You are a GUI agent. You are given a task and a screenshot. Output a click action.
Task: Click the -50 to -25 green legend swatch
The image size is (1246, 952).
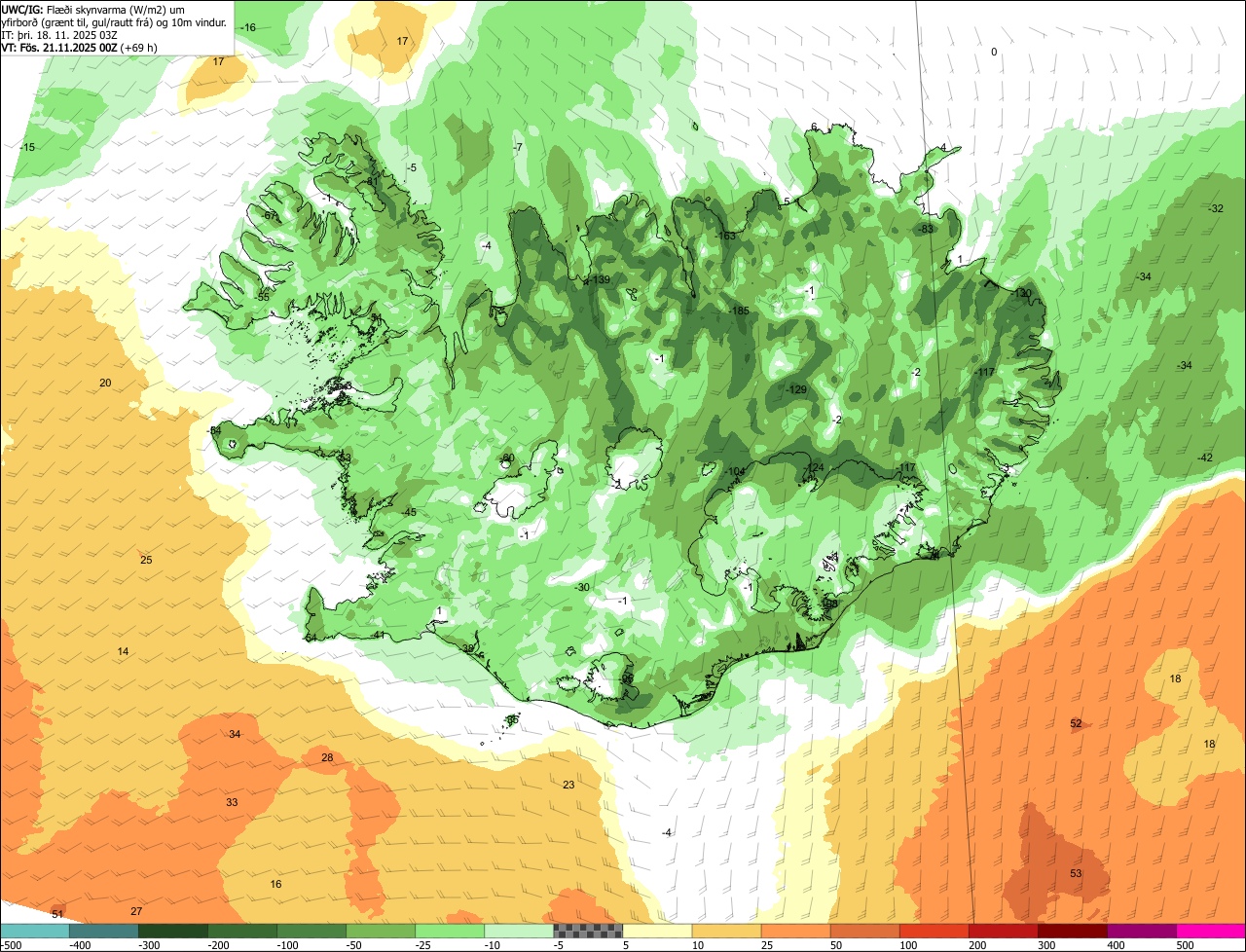point(380,931)
